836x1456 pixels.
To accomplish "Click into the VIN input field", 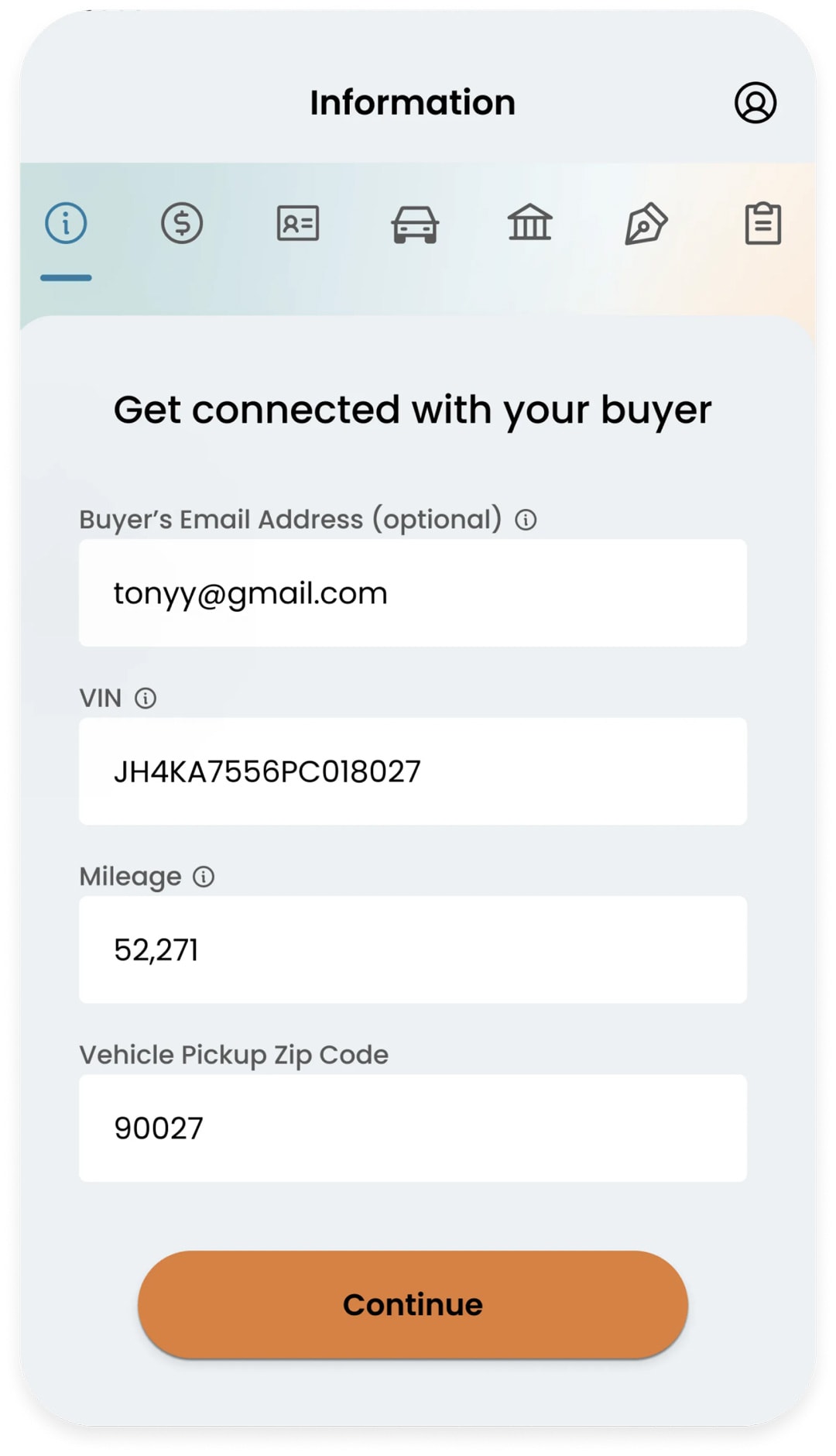I will 413,771.
